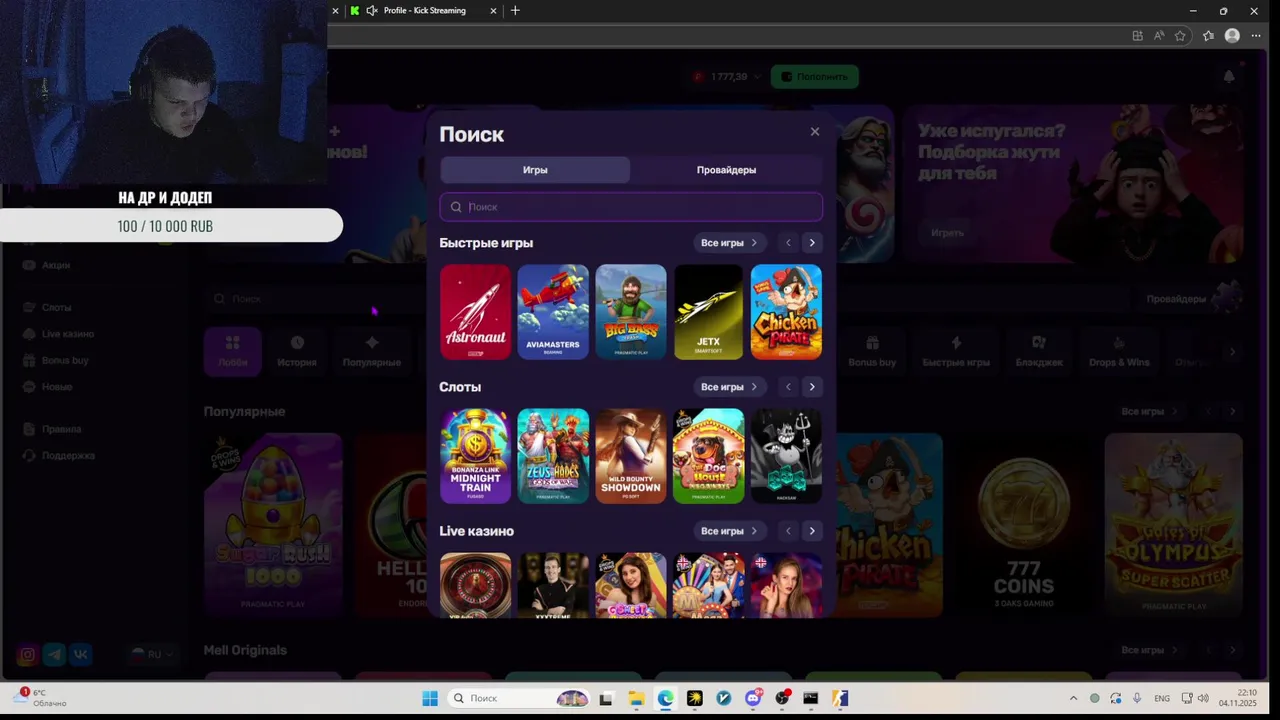The width and height of the screenshot is (1280, 720).
Task: Open browser profile avatar
Action: [1232, 36]
